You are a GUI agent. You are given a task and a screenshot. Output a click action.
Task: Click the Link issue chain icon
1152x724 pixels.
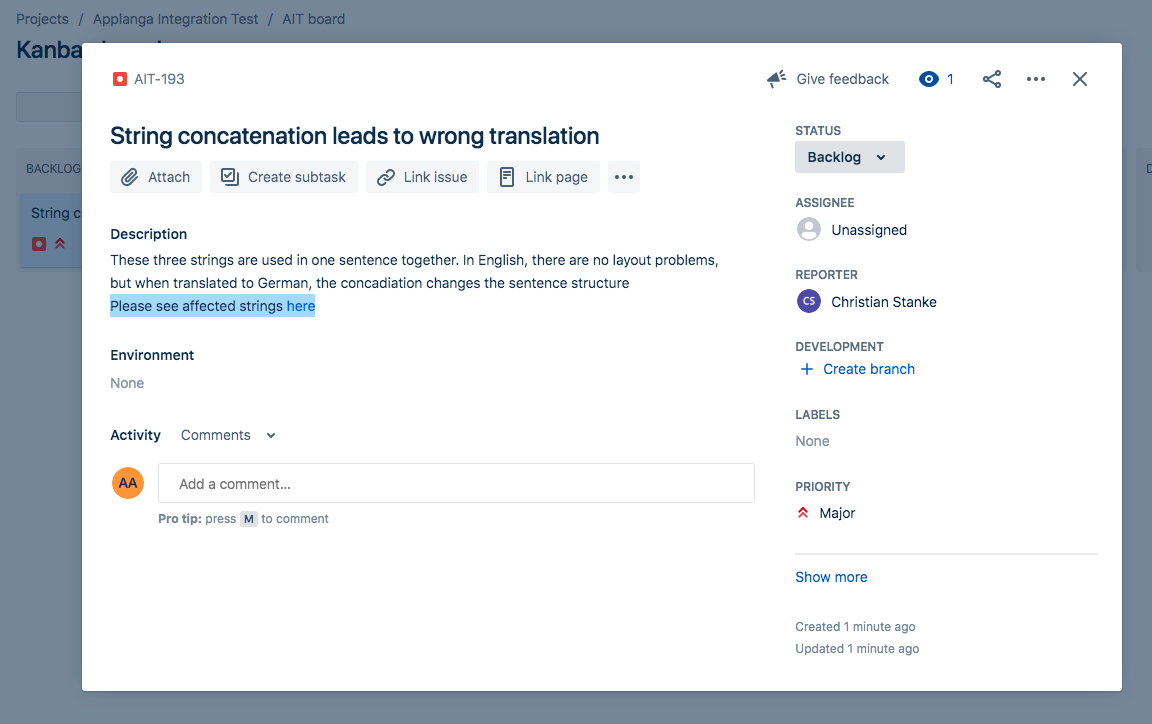[x=386, y=177]
